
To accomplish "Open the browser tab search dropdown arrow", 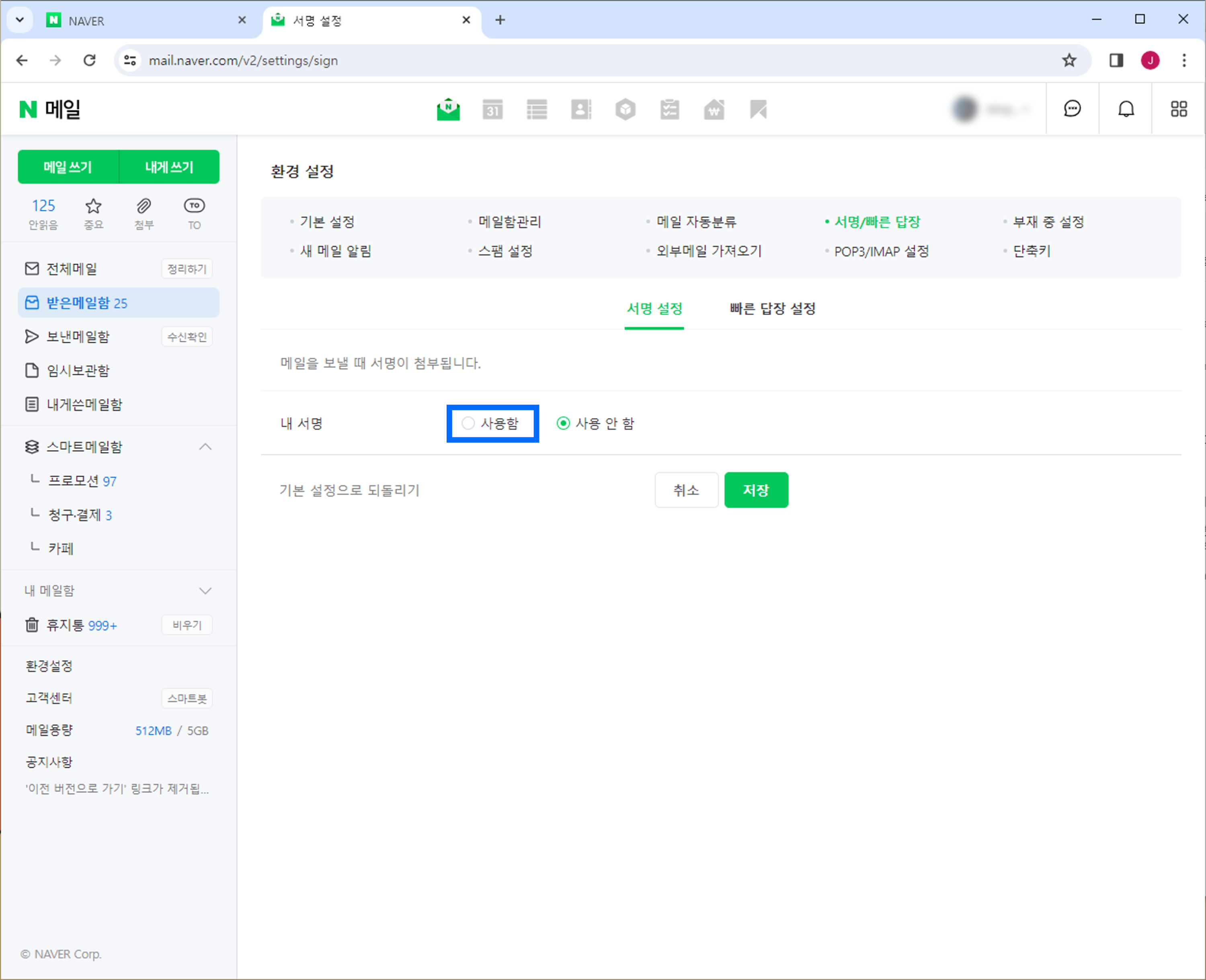I will 20,21.
